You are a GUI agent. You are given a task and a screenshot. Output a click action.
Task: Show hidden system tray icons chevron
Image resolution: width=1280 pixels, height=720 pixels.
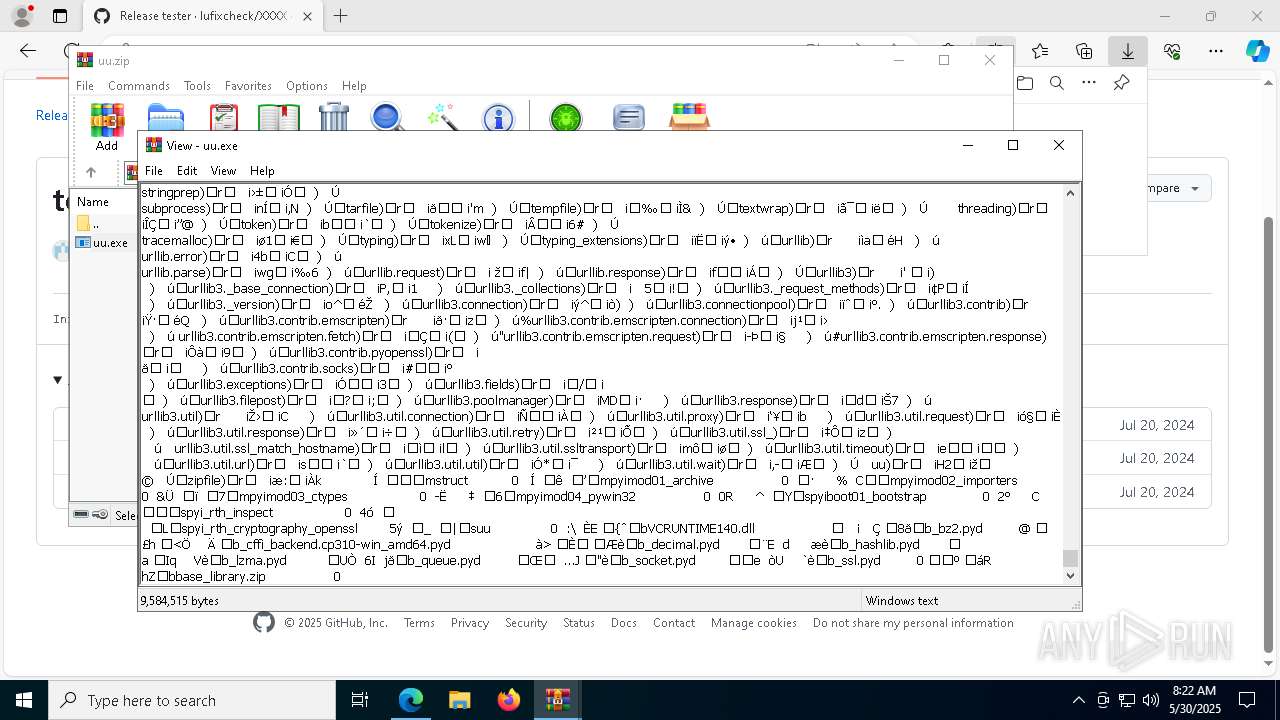pos(1078,700)
